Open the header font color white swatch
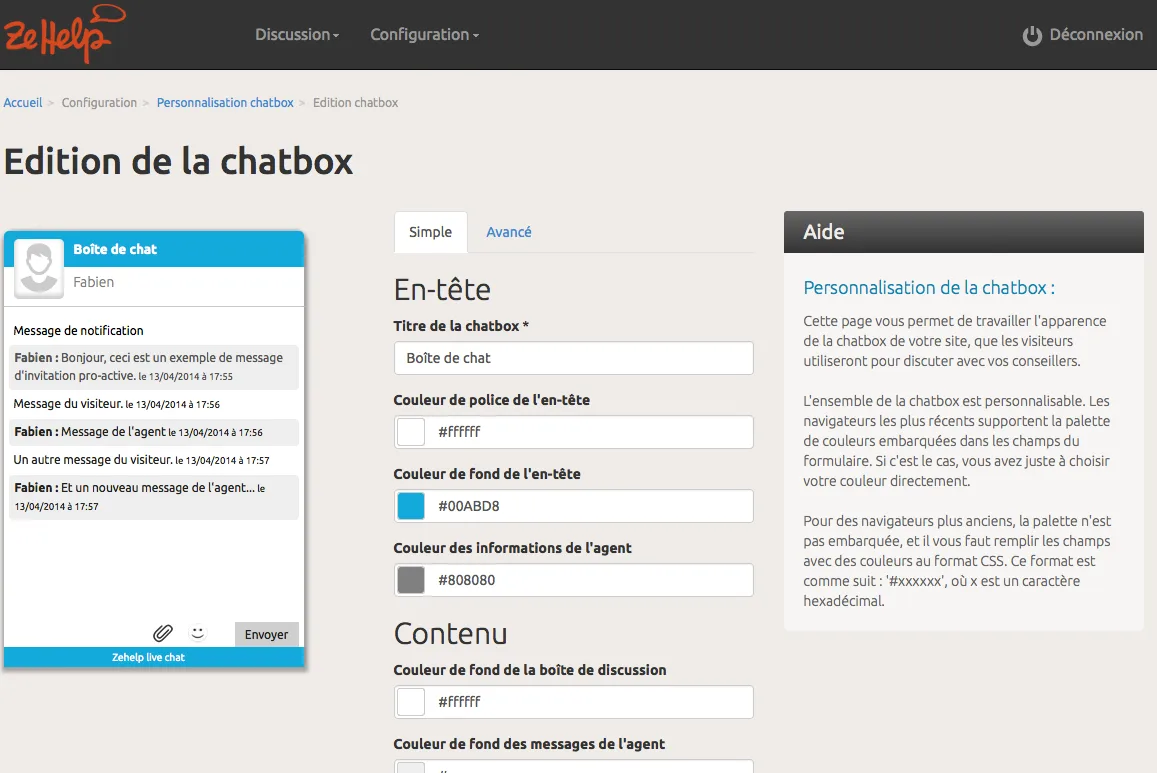 tap(411, 432)
